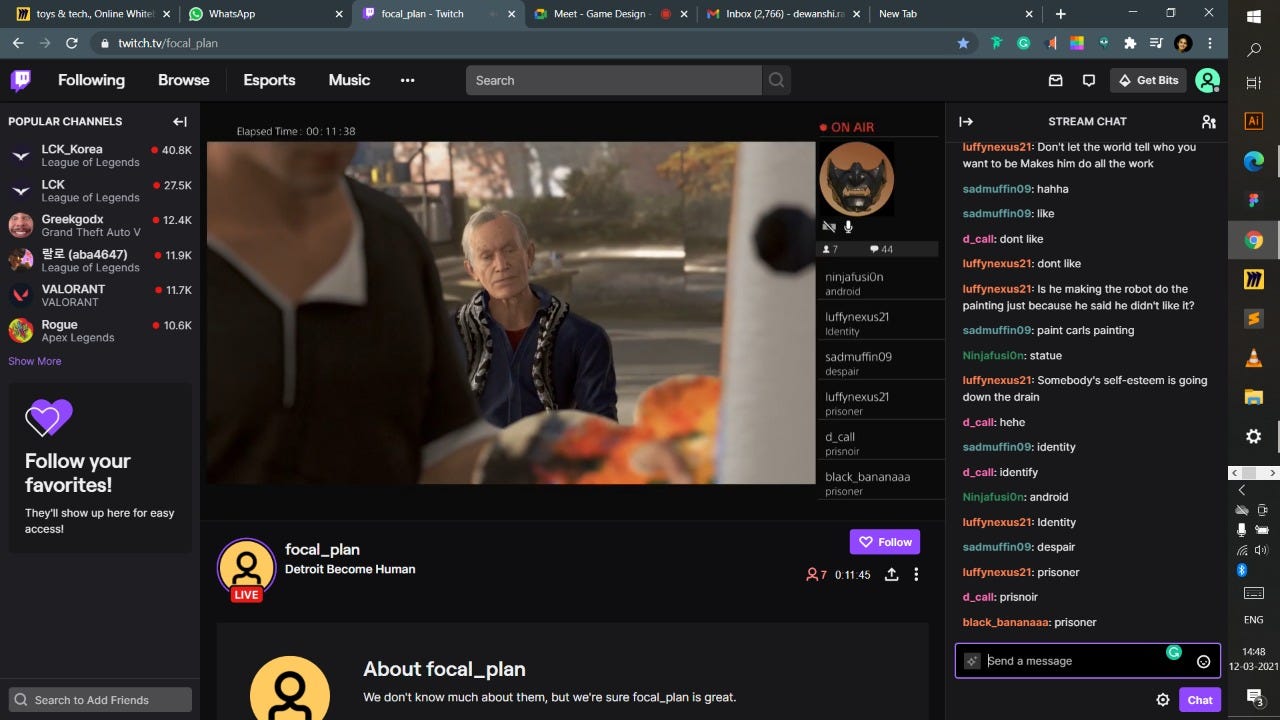The width and height of the screenshot is (1280, 720).
Task: Open Microsoft Edge from taskbar
Action: 1254,160
